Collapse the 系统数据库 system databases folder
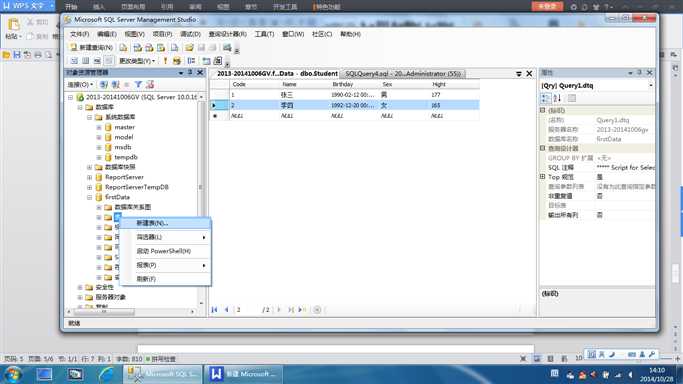The height and width of the screenshot is (384, 683). pyautogui.click(x=89, y=117)
